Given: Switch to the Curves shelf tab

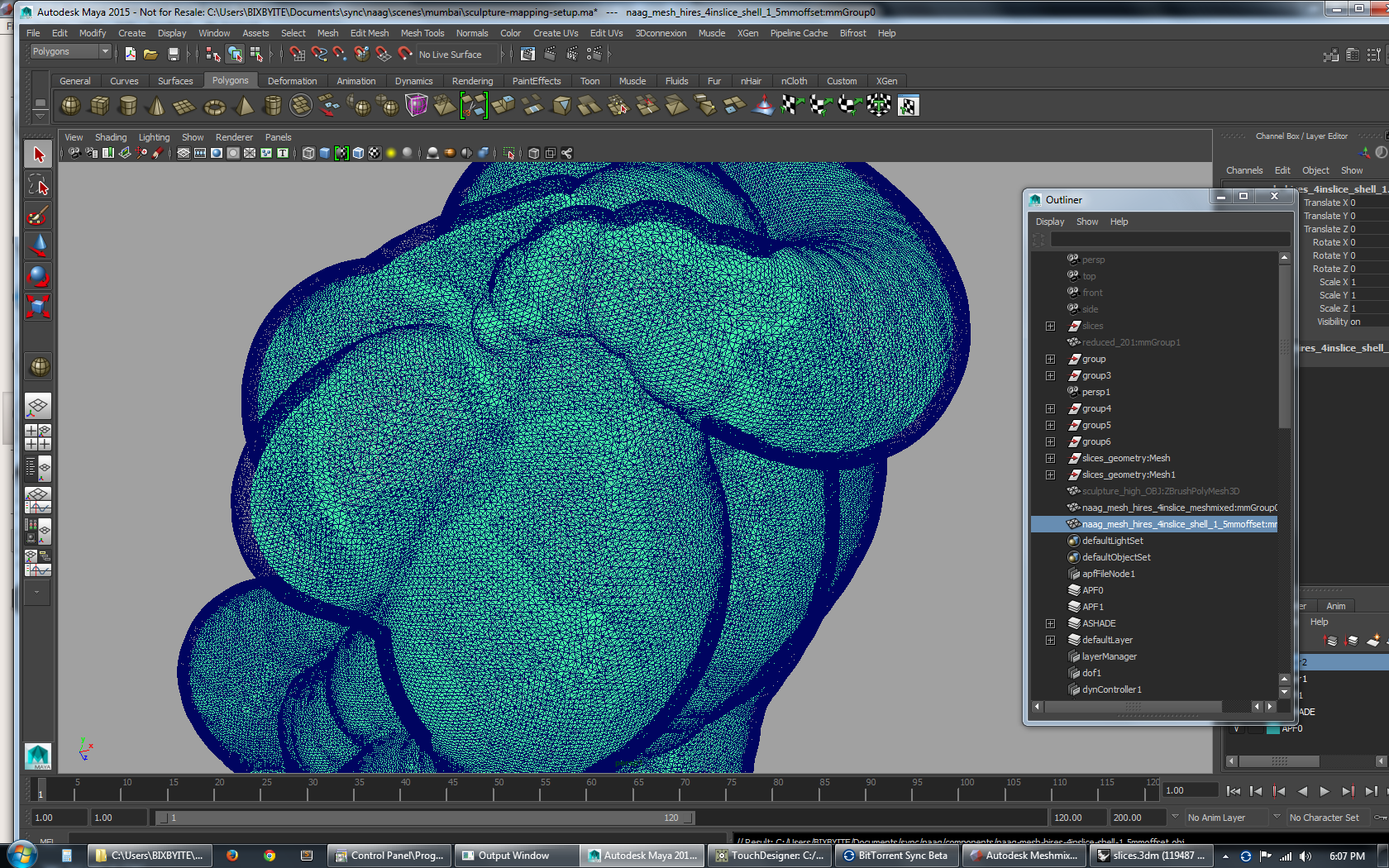Looking at the screenshot, I should pyautogui.click(x=124, y=81).
